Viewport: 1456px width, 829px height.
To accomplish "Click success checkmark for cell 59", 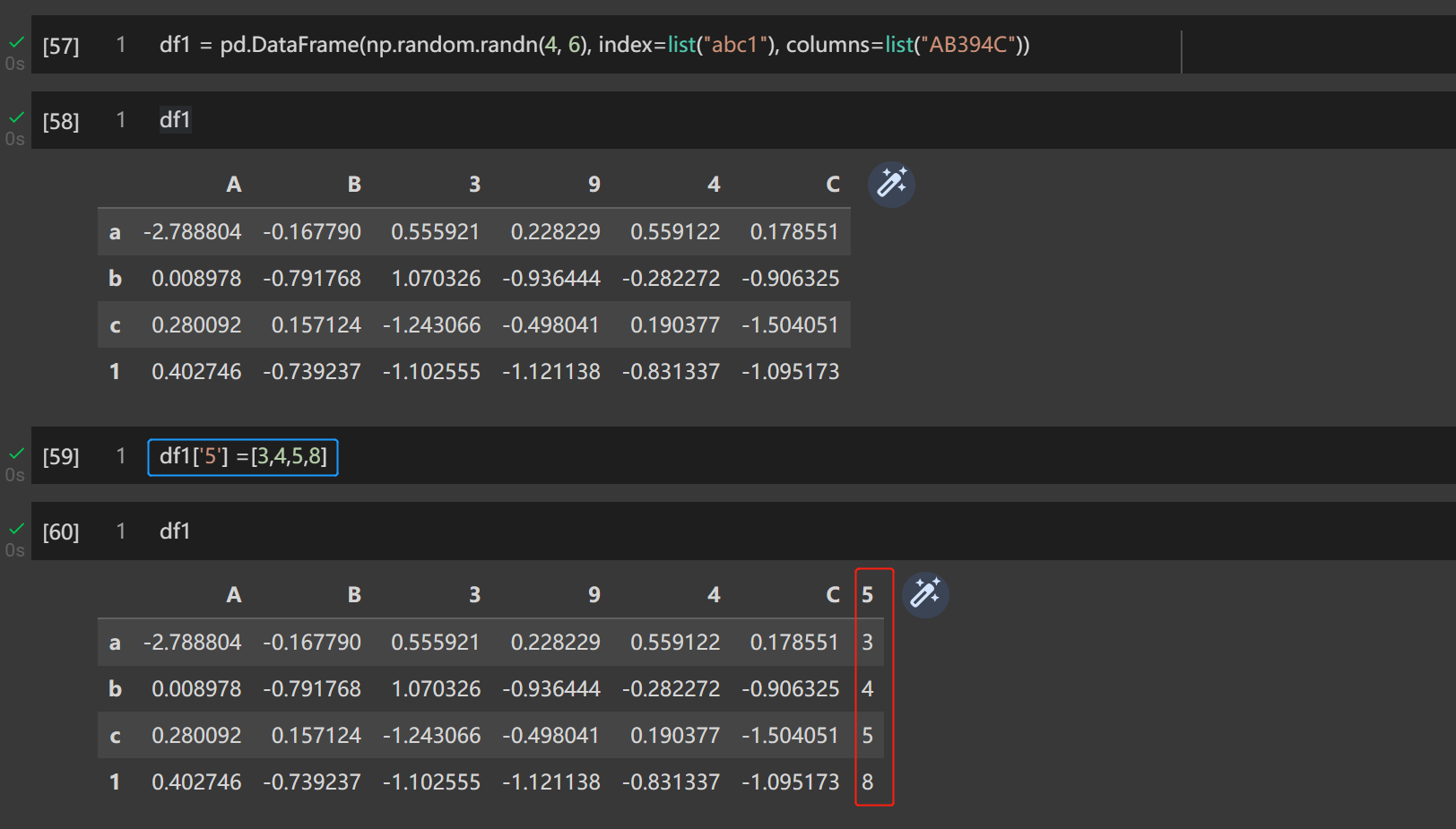I will coord(16,453).
